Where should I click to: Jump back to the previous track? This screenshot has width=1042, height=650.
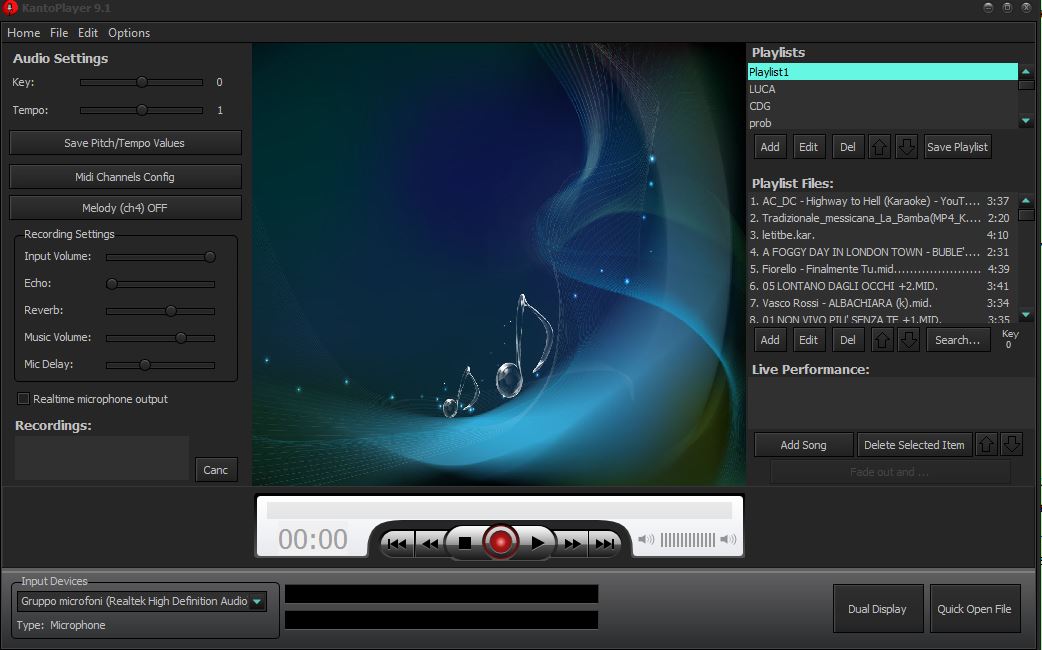pos(397,543)
